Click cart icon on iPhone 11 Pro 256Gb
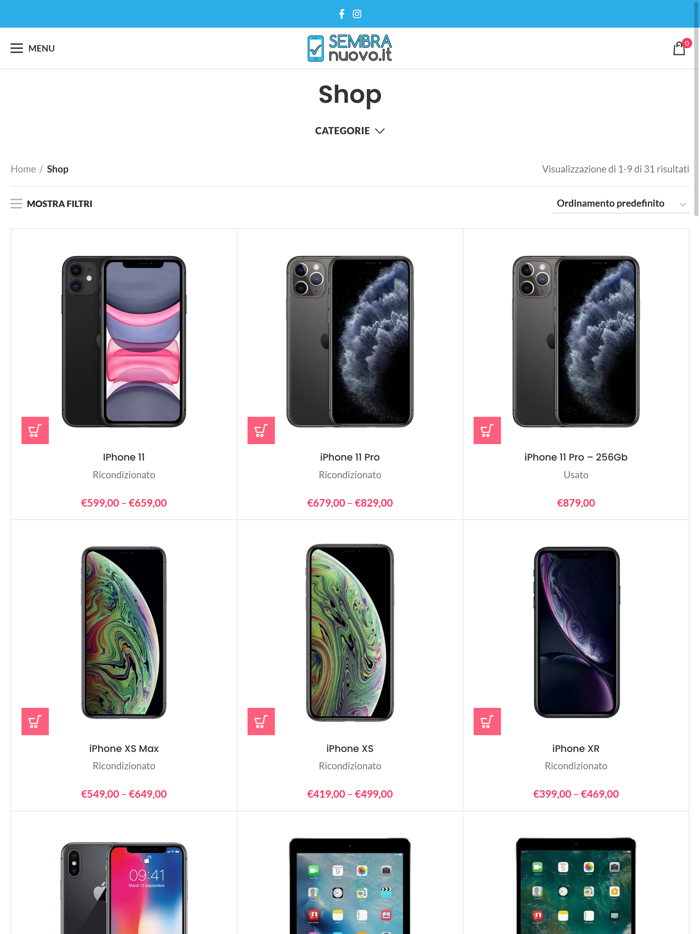 click(487, 430)
